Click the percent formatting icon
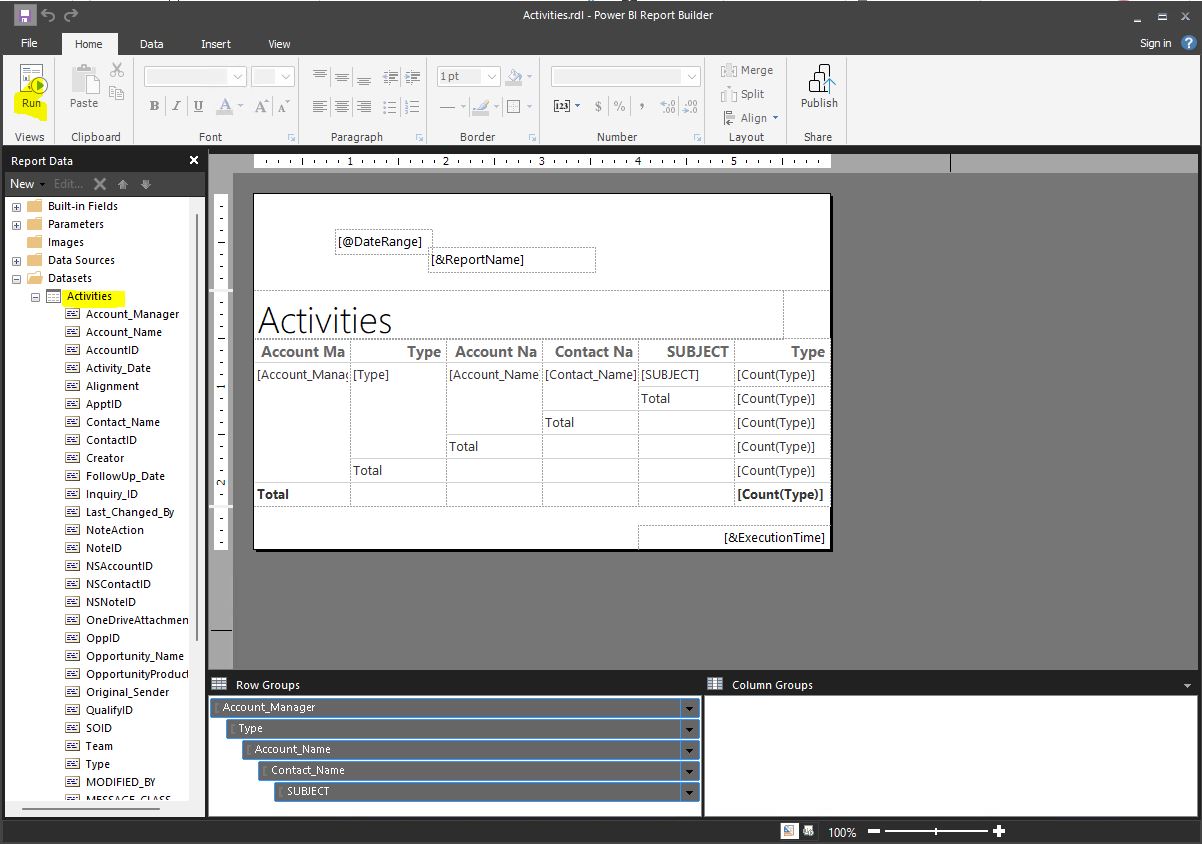The width and height of the screenshot is (1202, 844). pyautogui.click(x=620, y=103)
